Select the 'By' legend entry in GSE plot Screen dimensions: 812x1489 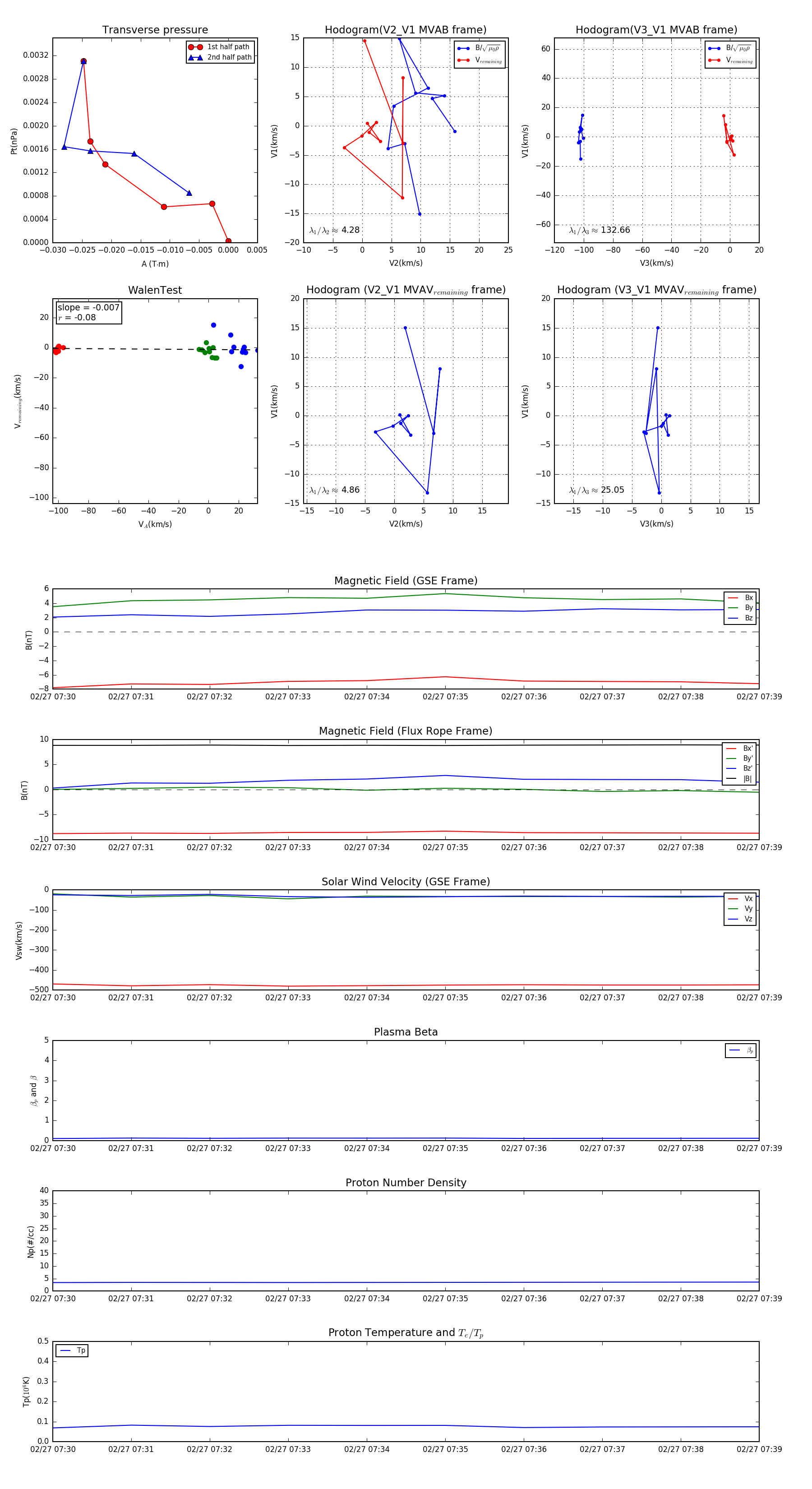[x=740, y=608]
